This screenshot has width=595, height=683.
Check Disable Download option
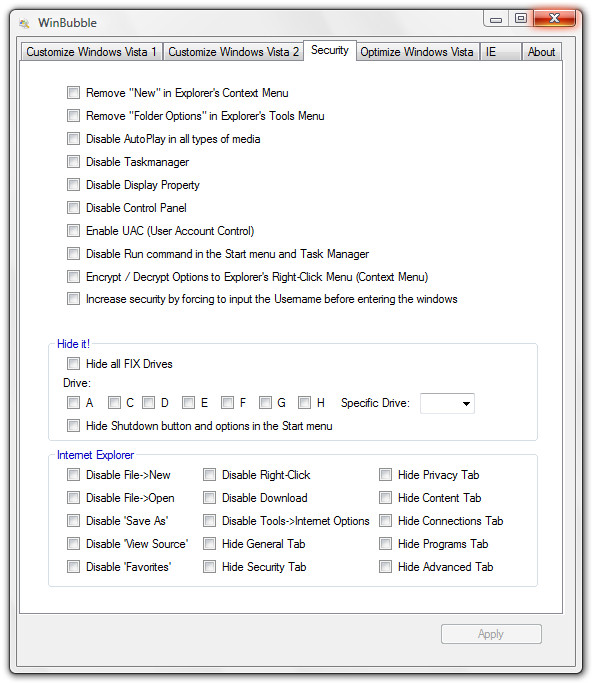[210, 498]
